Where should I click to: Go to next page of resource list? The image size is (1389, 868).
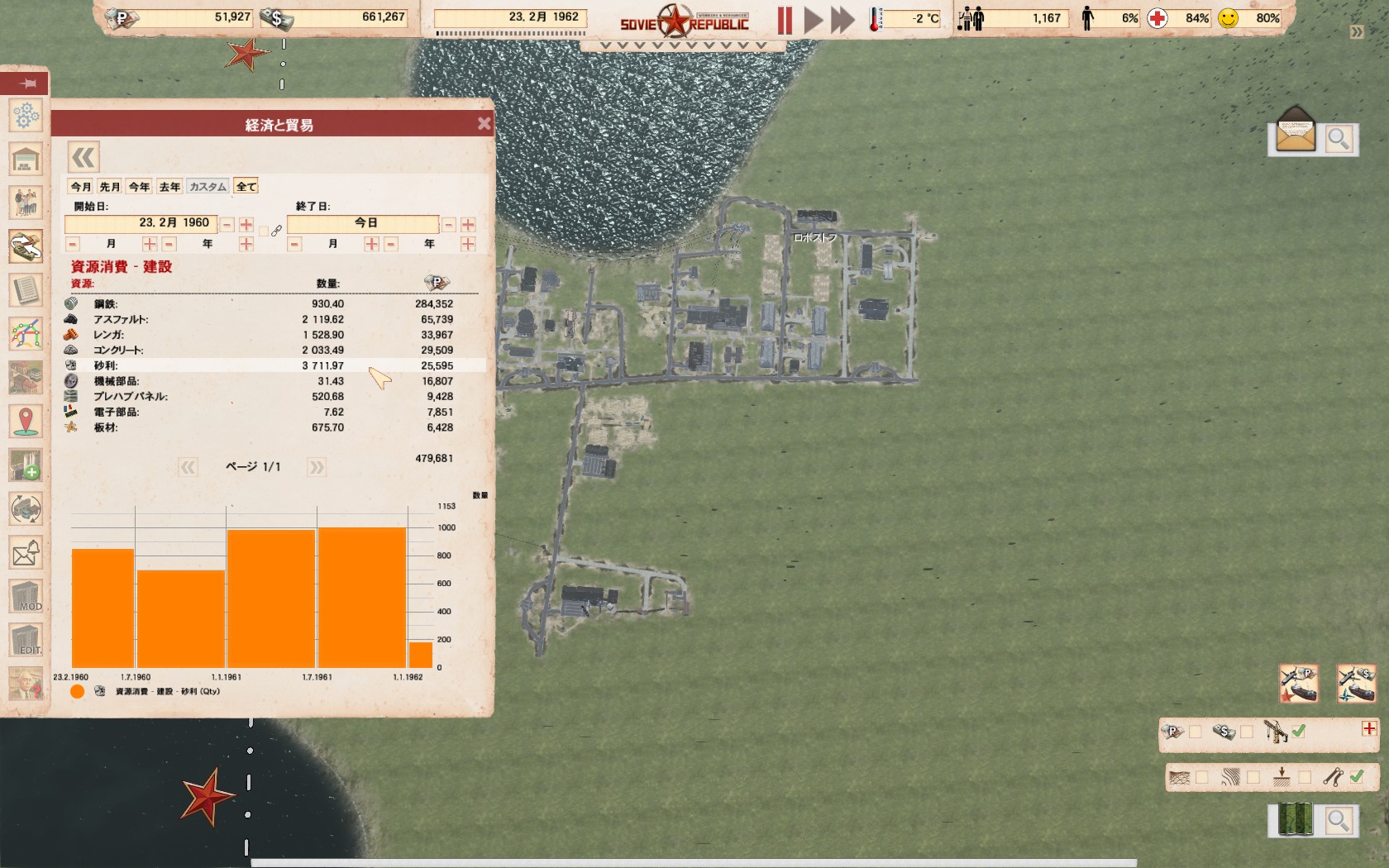[x=316, y=467]
